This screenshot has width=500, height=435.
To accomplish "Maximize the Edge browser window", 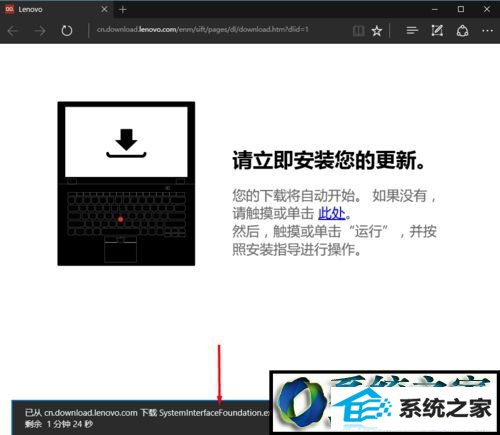I will tap(461, 9).
